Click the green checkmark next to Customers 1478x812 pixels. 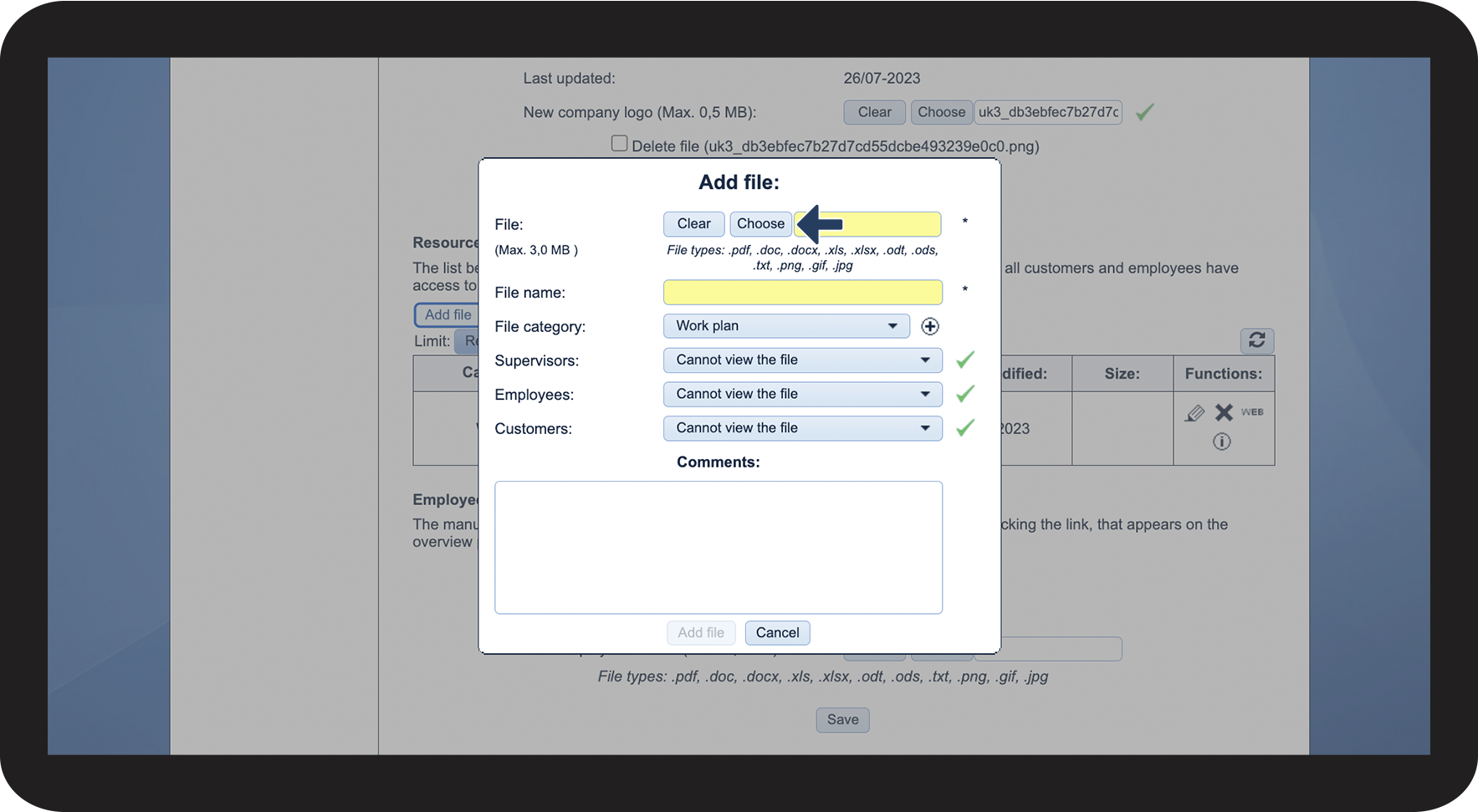(965, 428)
